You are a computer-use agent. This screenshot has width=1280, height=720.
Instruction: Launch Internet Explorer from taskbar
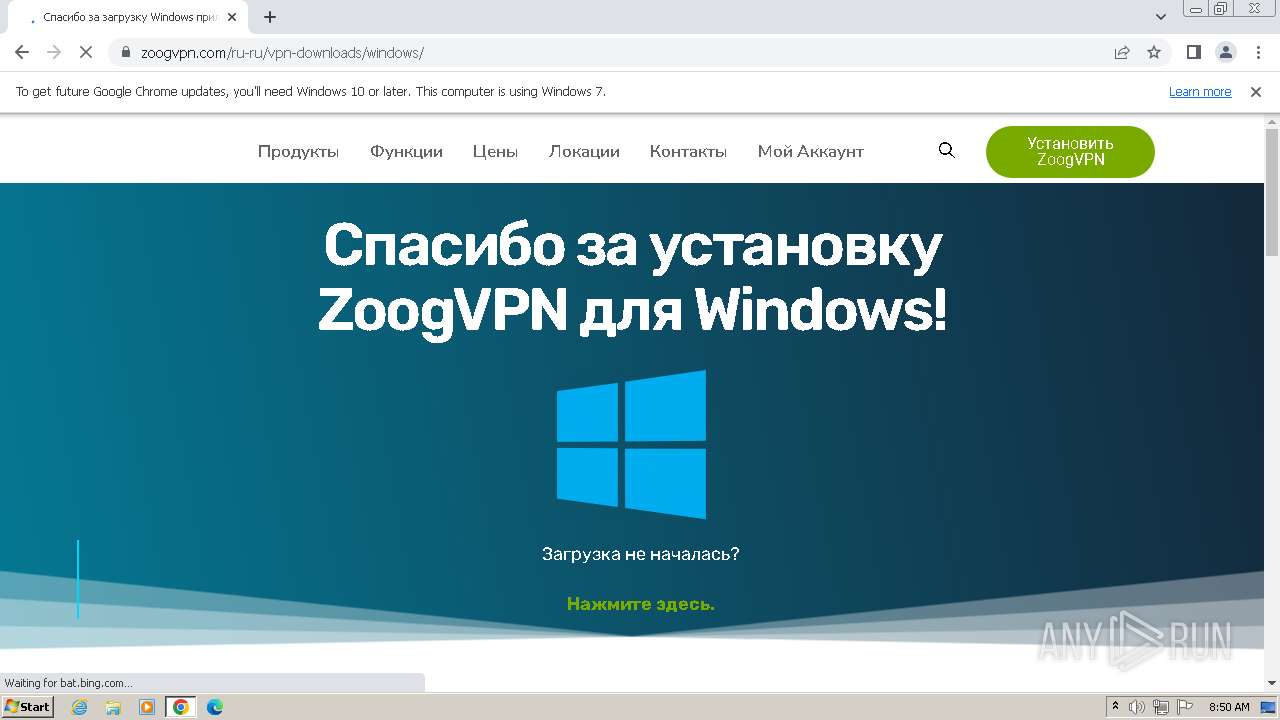click(80, 707)
